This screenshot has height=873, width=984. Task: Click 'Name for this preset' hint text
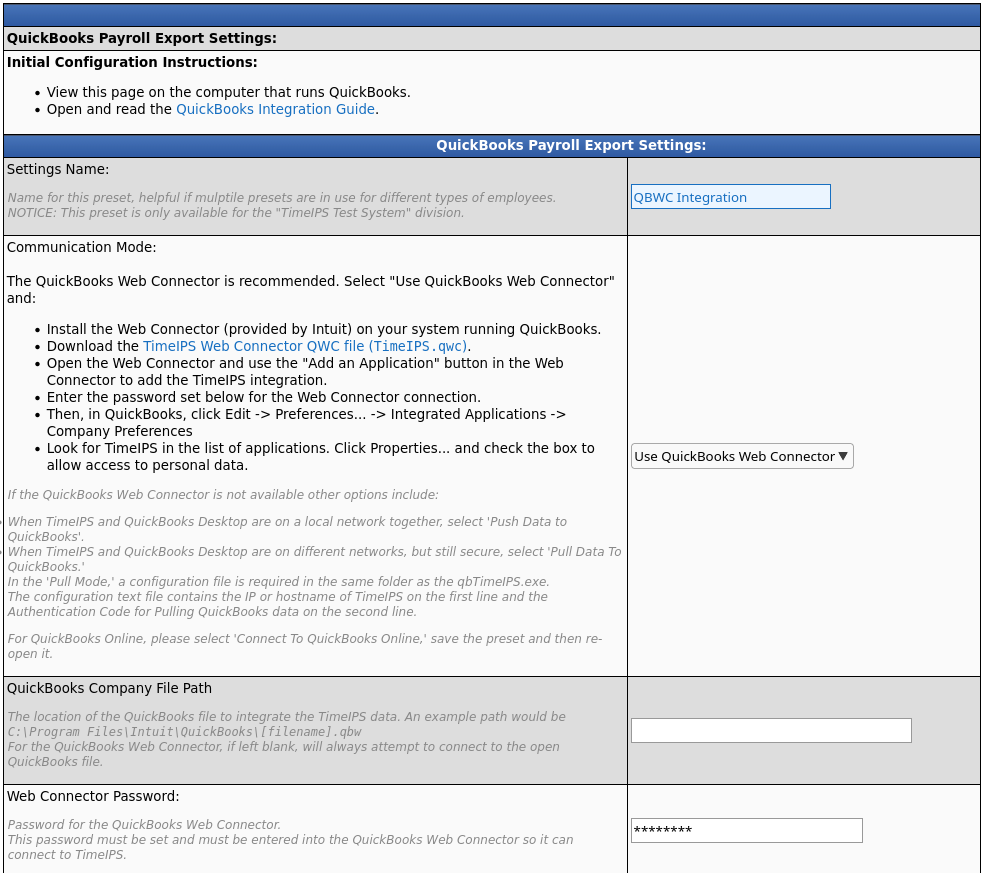[x=282, y=198]
